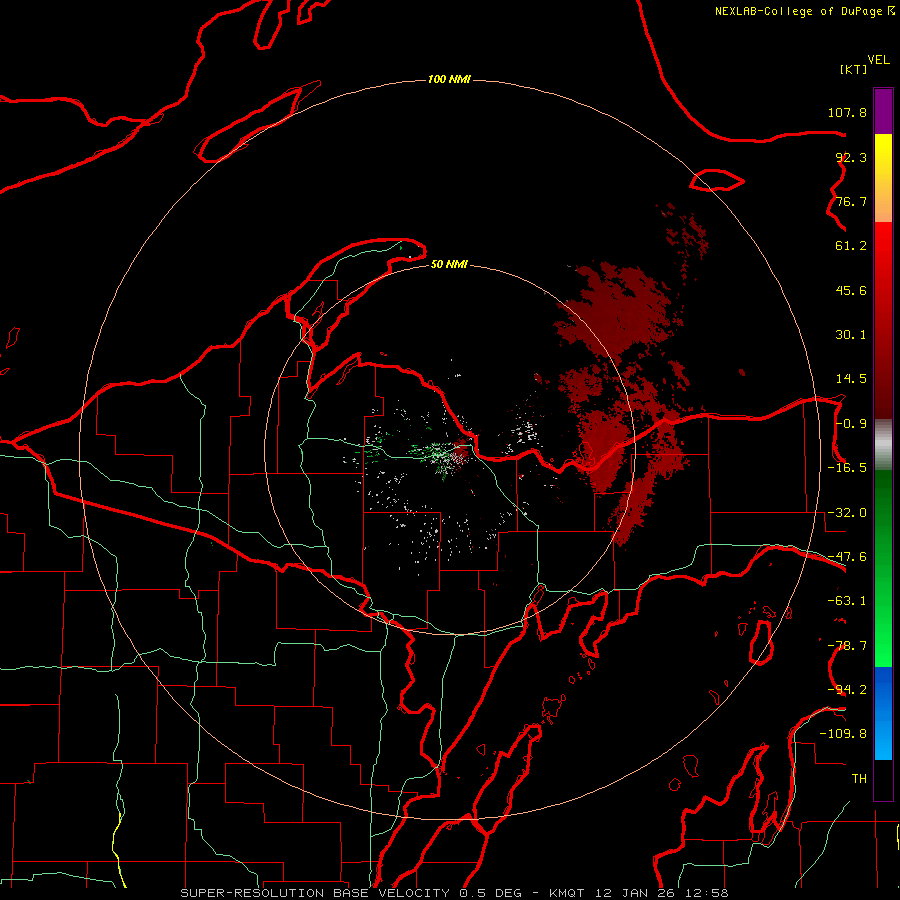Click the -32.0 value on velocity scale
The height and width of the screenshot is (900, 900).
point(847,513)
